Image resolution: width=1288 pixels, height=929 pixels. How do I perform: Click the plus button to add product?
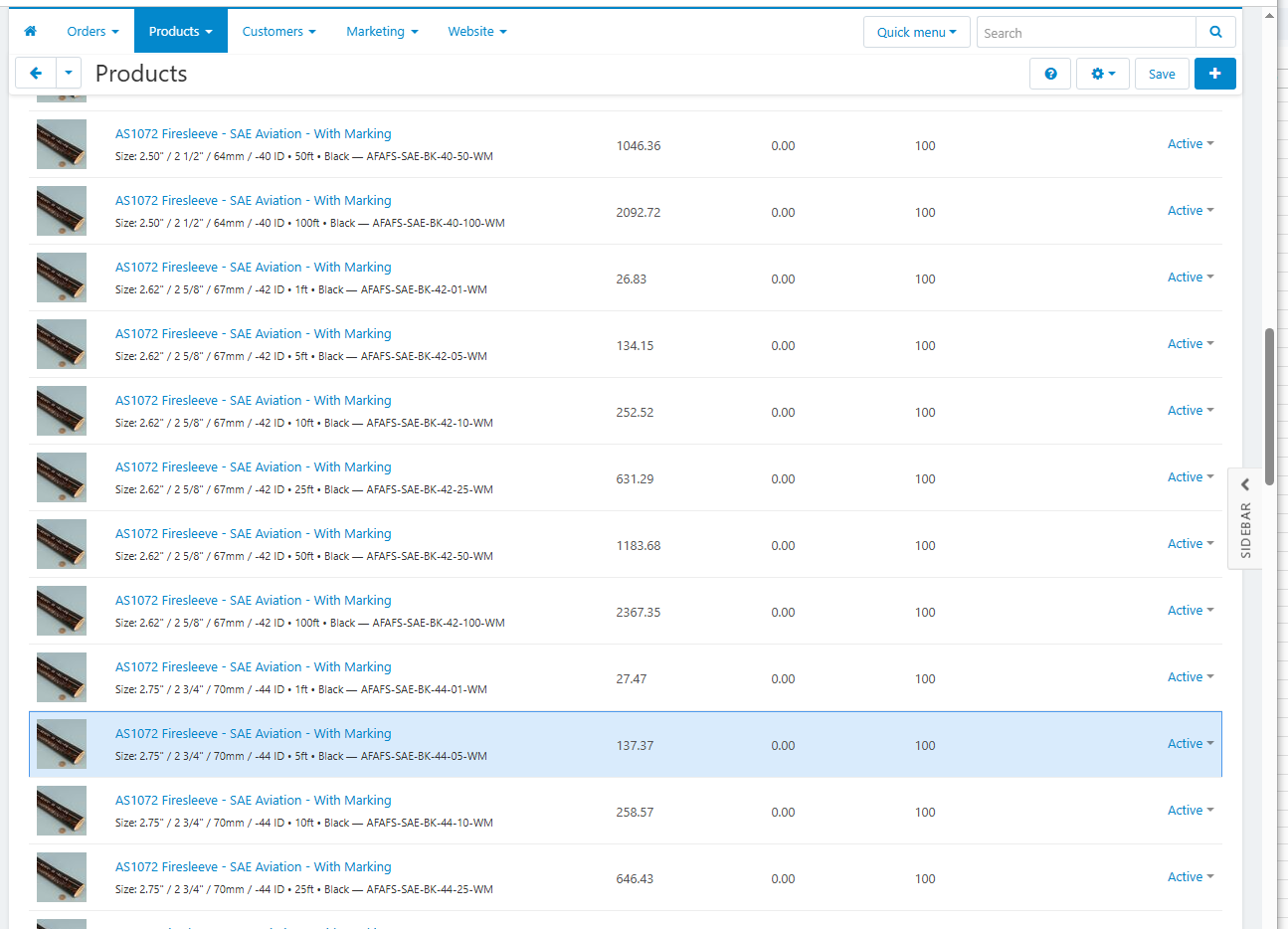(x=1214, y=74)
